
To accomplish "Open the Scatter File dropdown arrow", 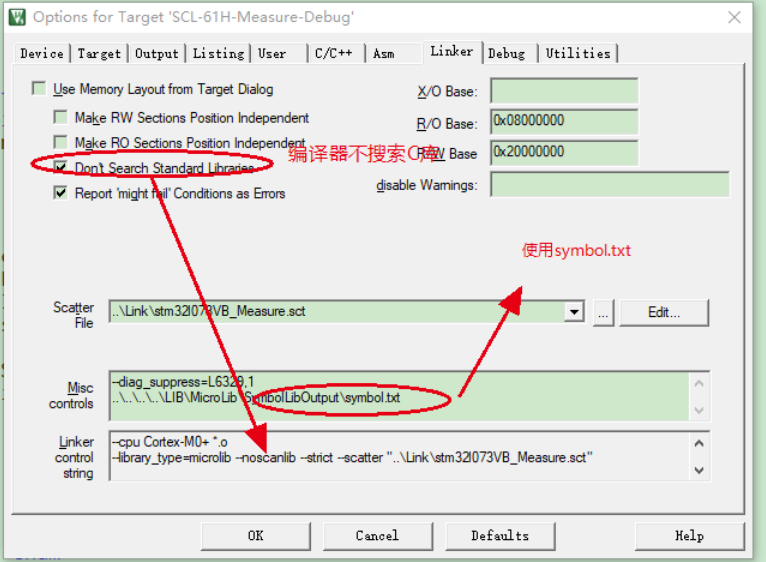I will coord(574,312).
